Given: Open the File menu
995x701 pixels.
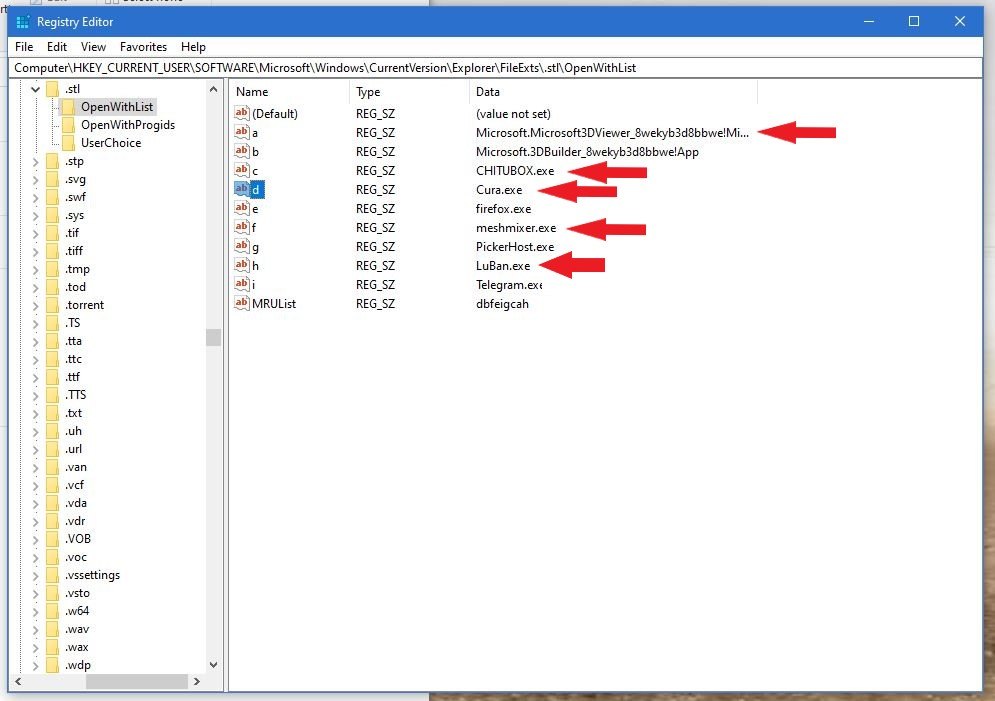Looking at the screenshot, I should tap(24, 47).
